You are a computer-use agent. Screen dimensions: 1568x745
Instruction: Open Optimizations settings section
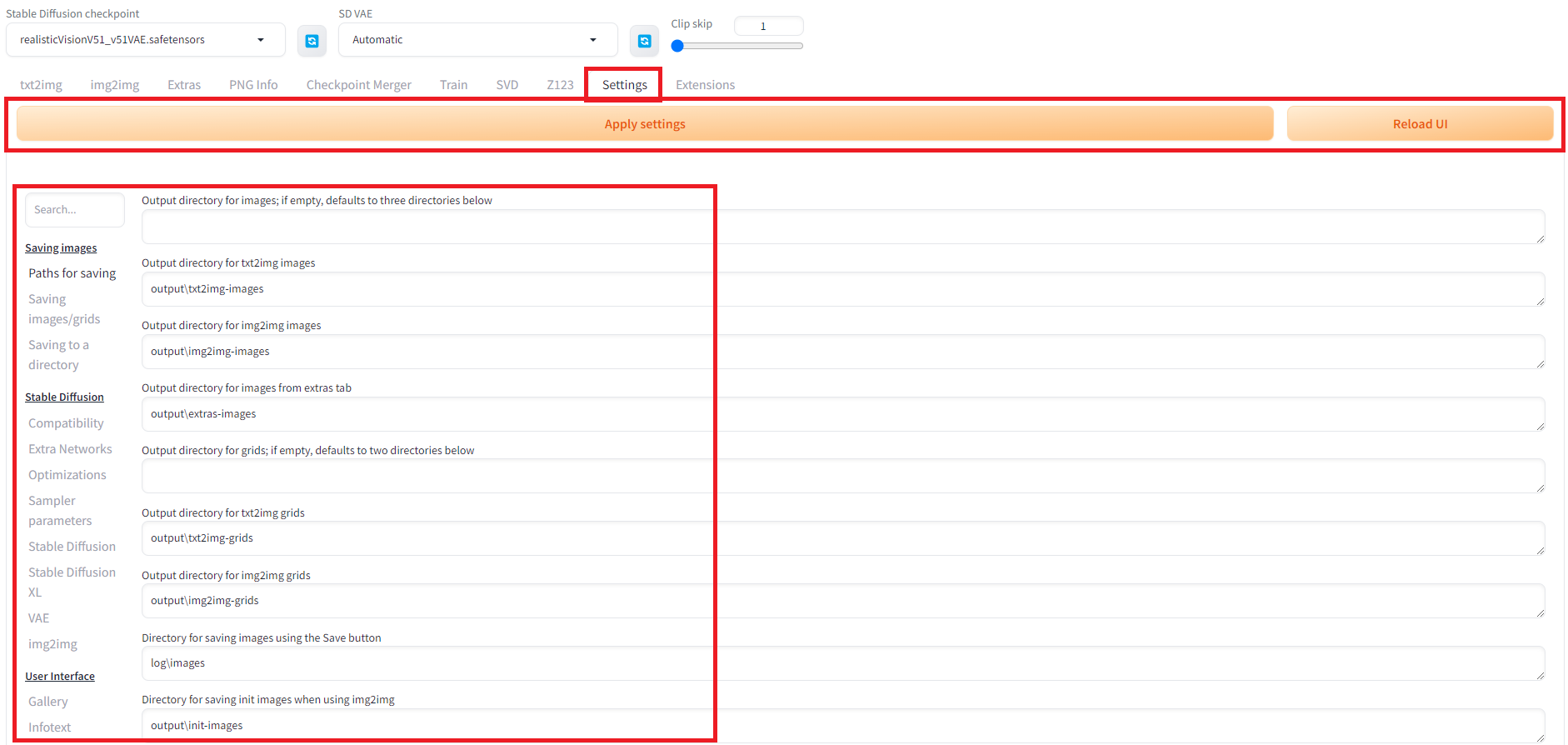coord(67,475)
